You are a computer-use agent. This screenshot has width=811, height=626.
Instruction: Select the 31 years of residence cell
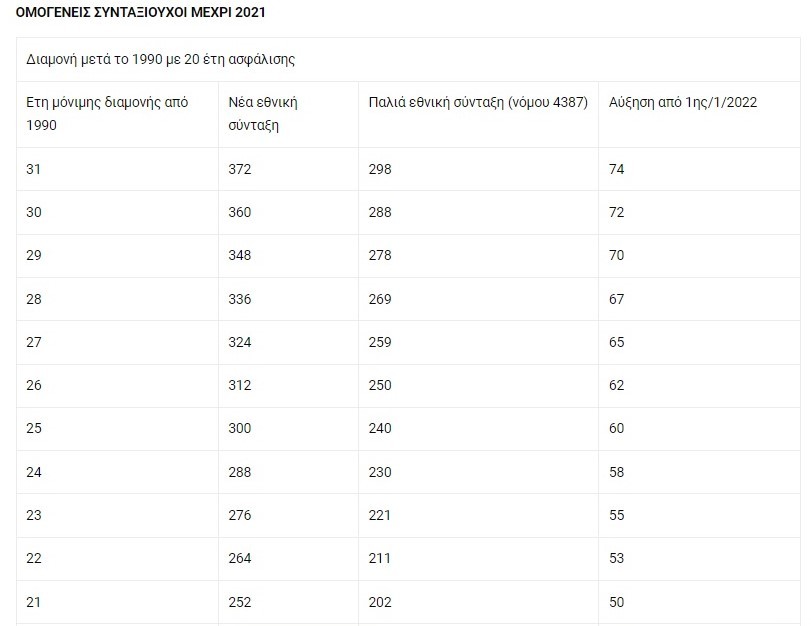34,170
